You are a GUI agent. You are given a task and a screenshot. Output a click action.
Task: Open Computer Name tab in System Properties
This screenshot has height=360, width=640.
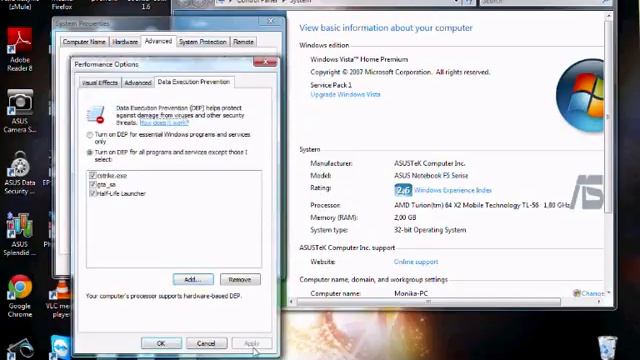[x=84, y=42]
